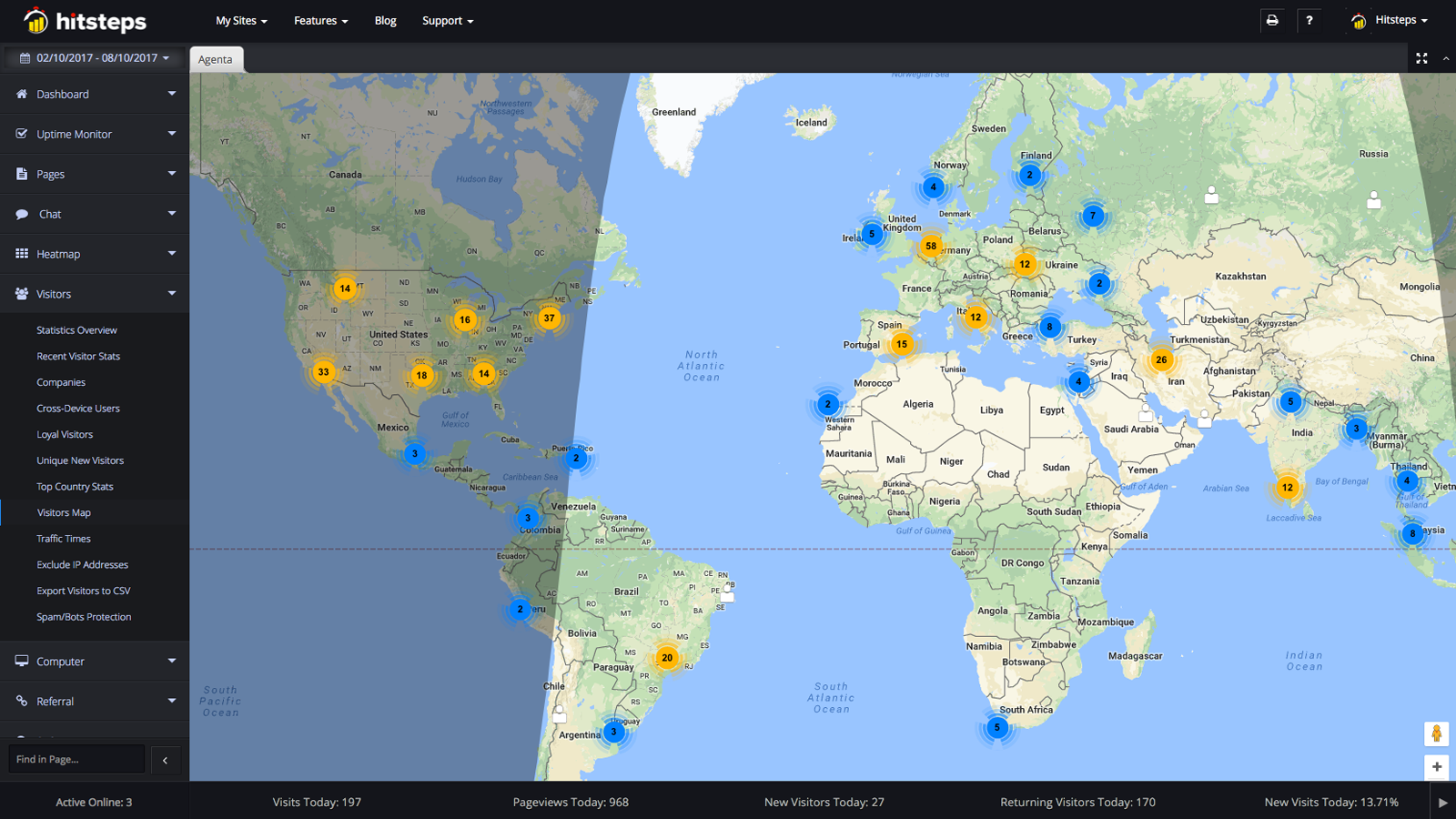Open the Chat section via its speech bubble icon
Image resolution: width=1456 pixels, height=819 pixels.
pos(20,214)
